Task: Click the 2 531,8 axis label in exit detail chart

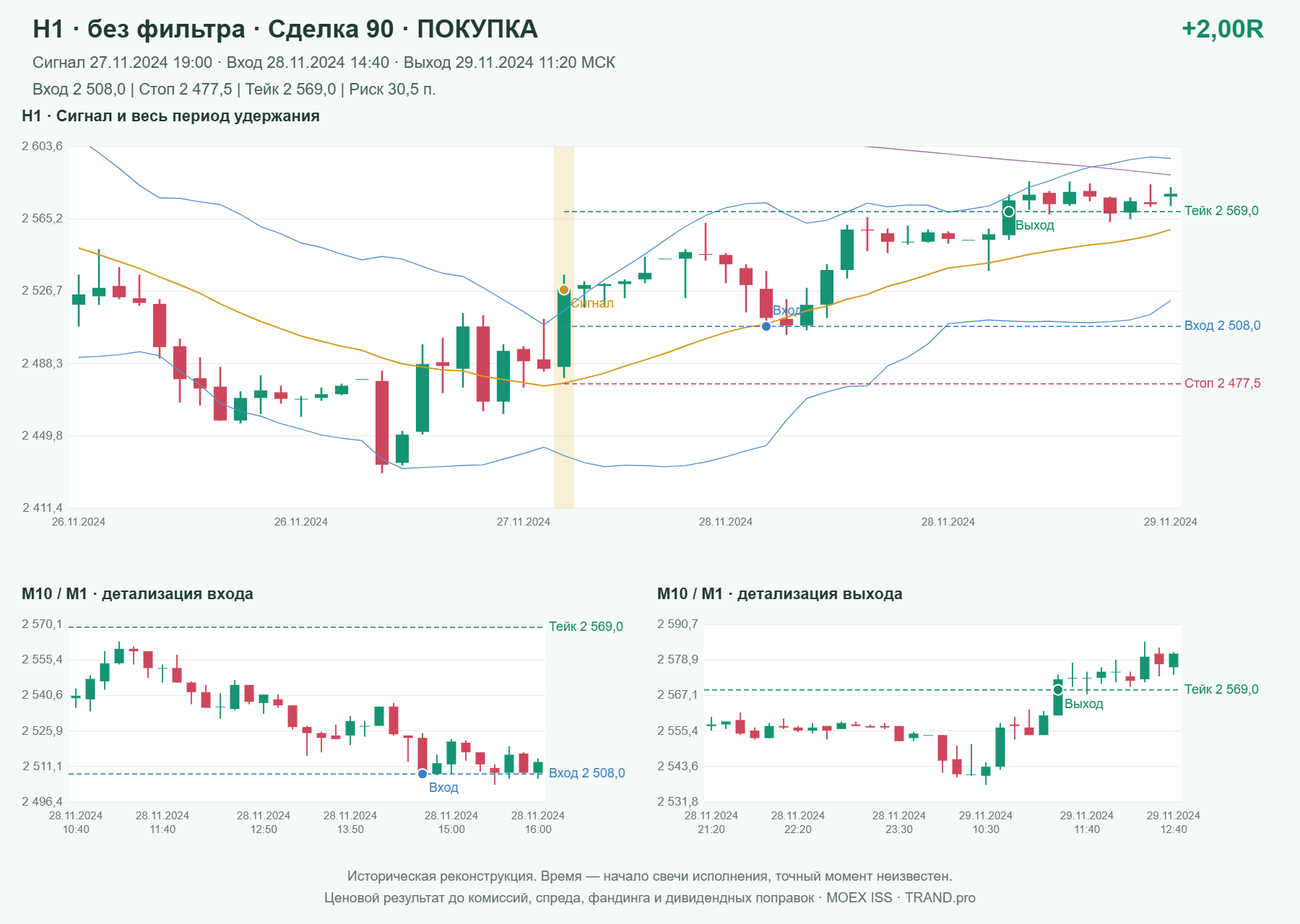Action: [x=678, y=802]
